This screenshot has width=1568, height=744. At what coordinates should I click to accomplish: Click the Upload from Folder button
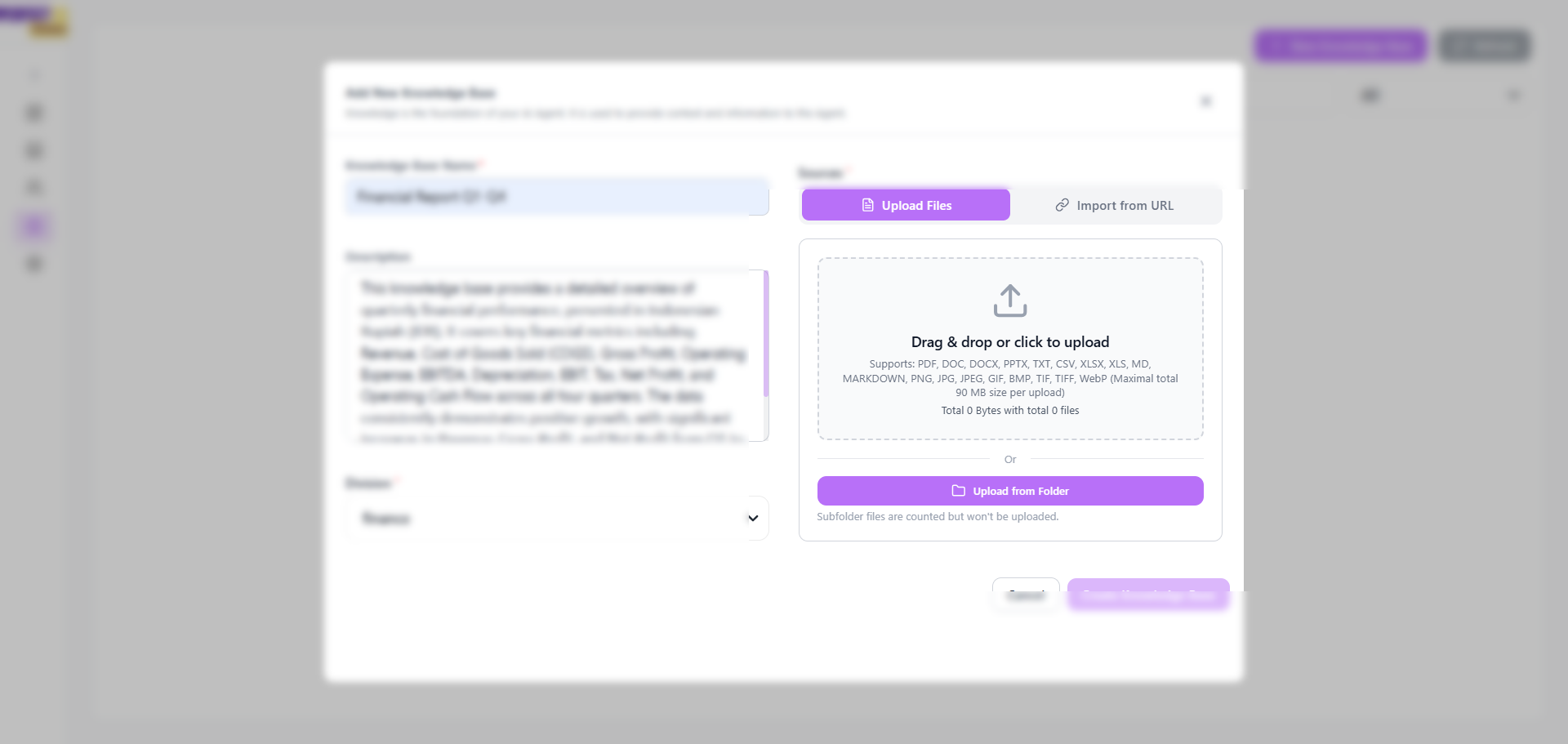tap(1010, 491)
